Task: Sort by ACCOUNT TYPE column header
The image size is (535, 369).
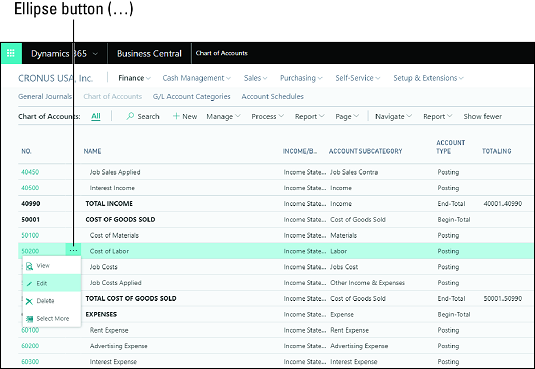Action: pyautogui.click(x=450, y=147)
